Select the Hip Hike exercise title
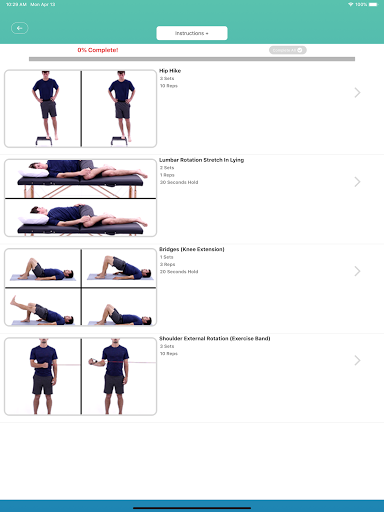 [x=170, y=71]
